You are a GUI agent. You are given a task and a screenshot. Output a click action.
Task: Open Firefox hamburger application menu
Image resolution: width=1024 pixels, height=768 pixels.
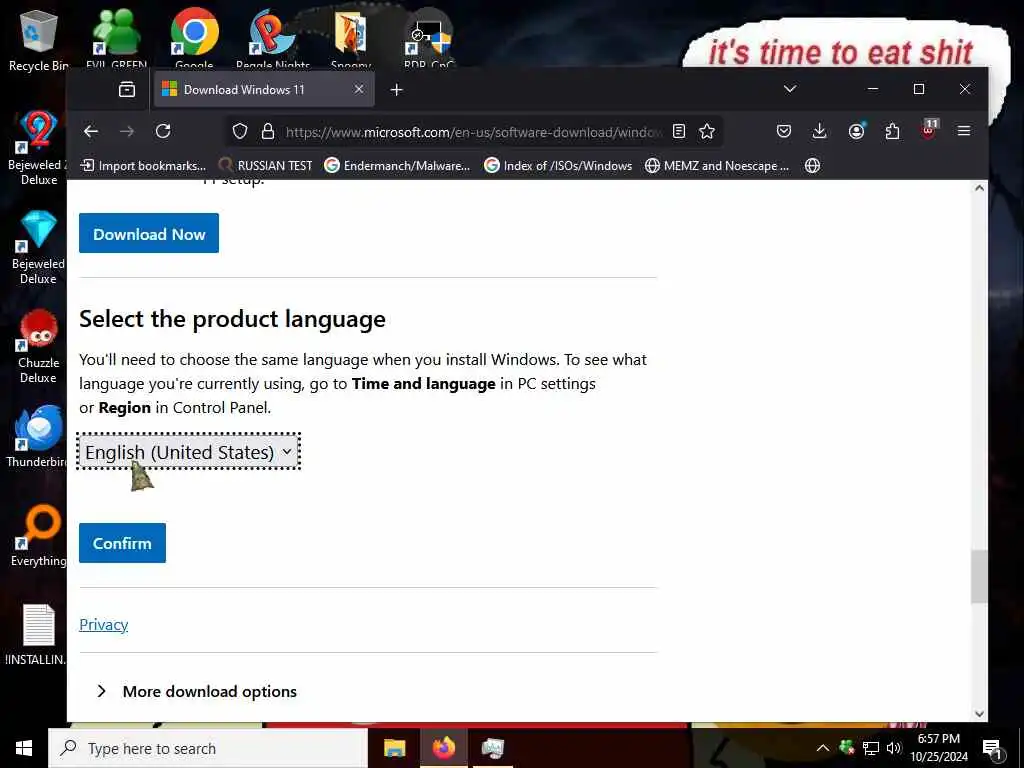tap(963, 131)
